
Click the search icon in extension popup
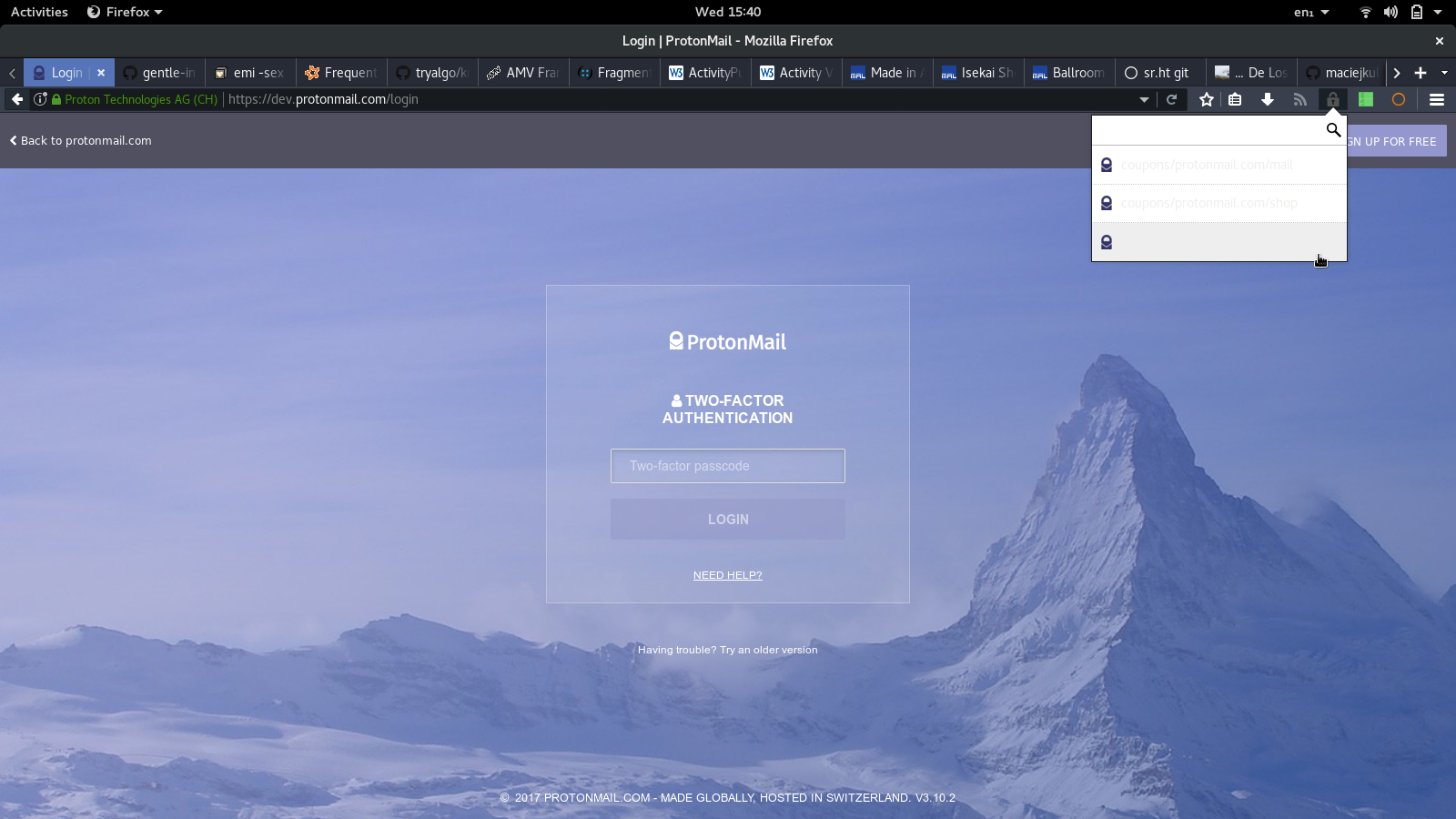pyautogui.click(x=1332, y=130)
